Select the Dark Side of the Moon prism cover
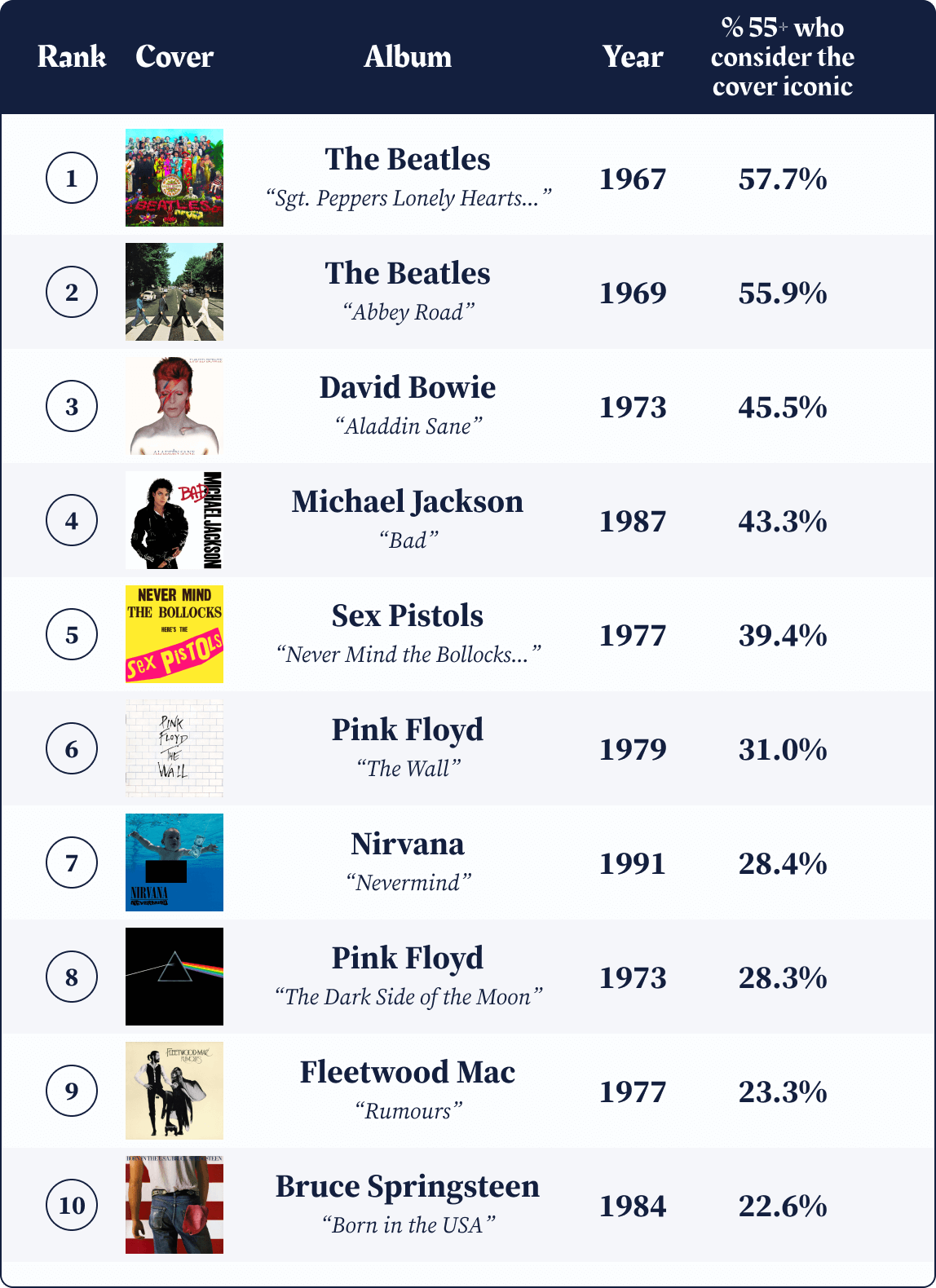This screenshot has width=936, height=1288. click(x=174, y=977)
